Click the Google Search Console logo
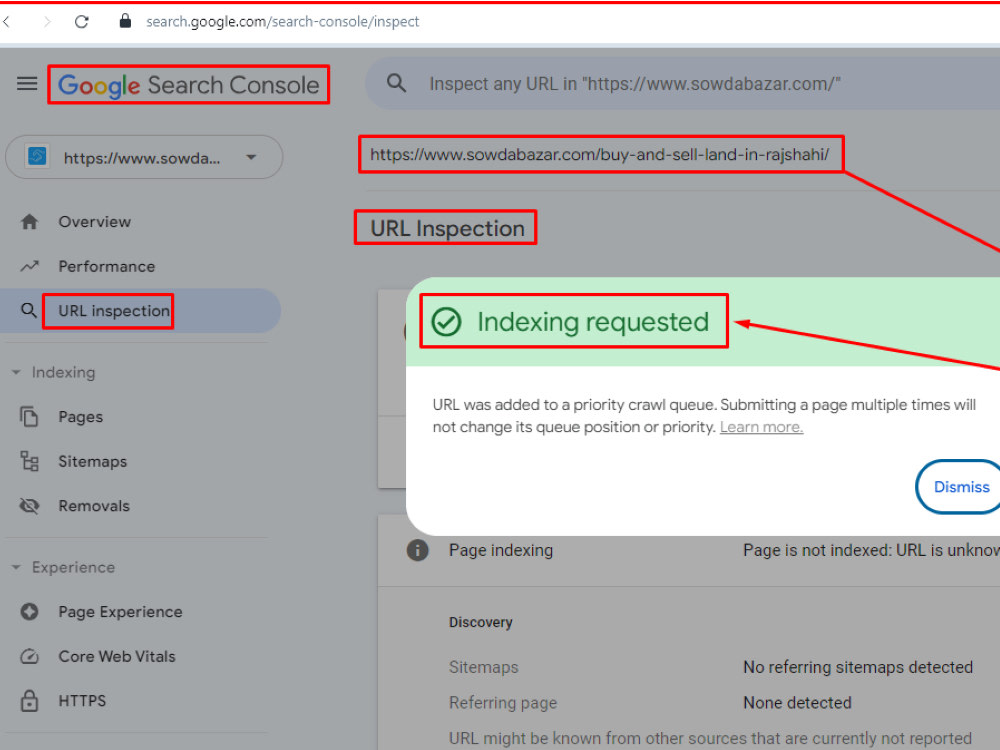Image resolution: width=1000 pixels, height=750 pixels. 189,85
